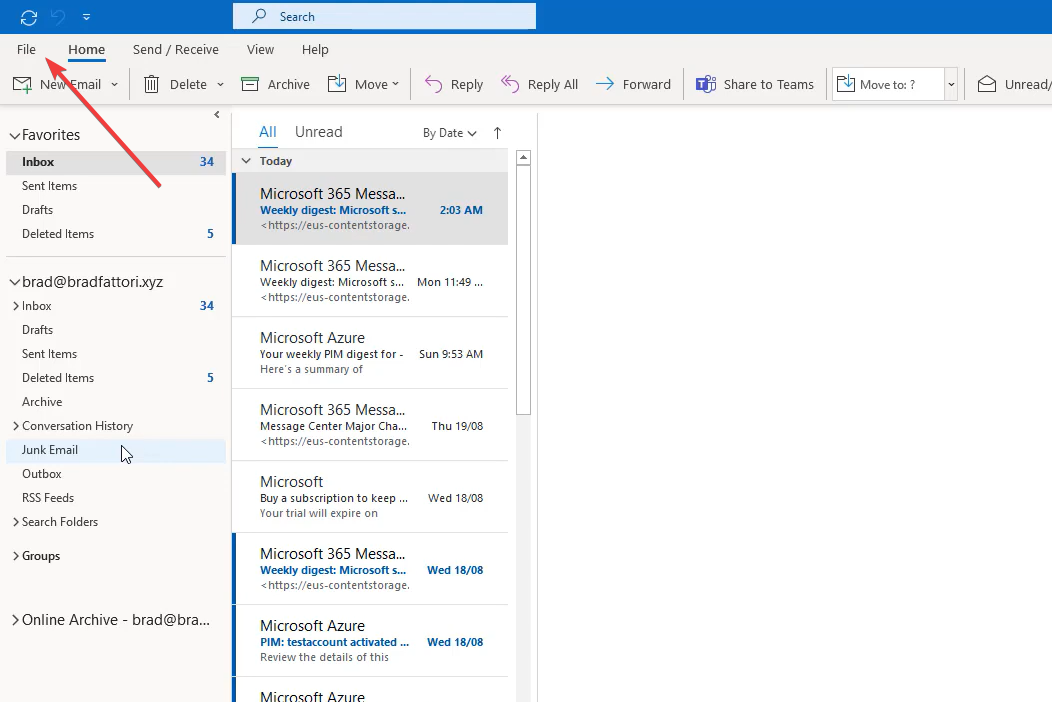Switch to the Home ribbon tab
The height and width of the screenshot is (702, 1052).
pos(87,50)
